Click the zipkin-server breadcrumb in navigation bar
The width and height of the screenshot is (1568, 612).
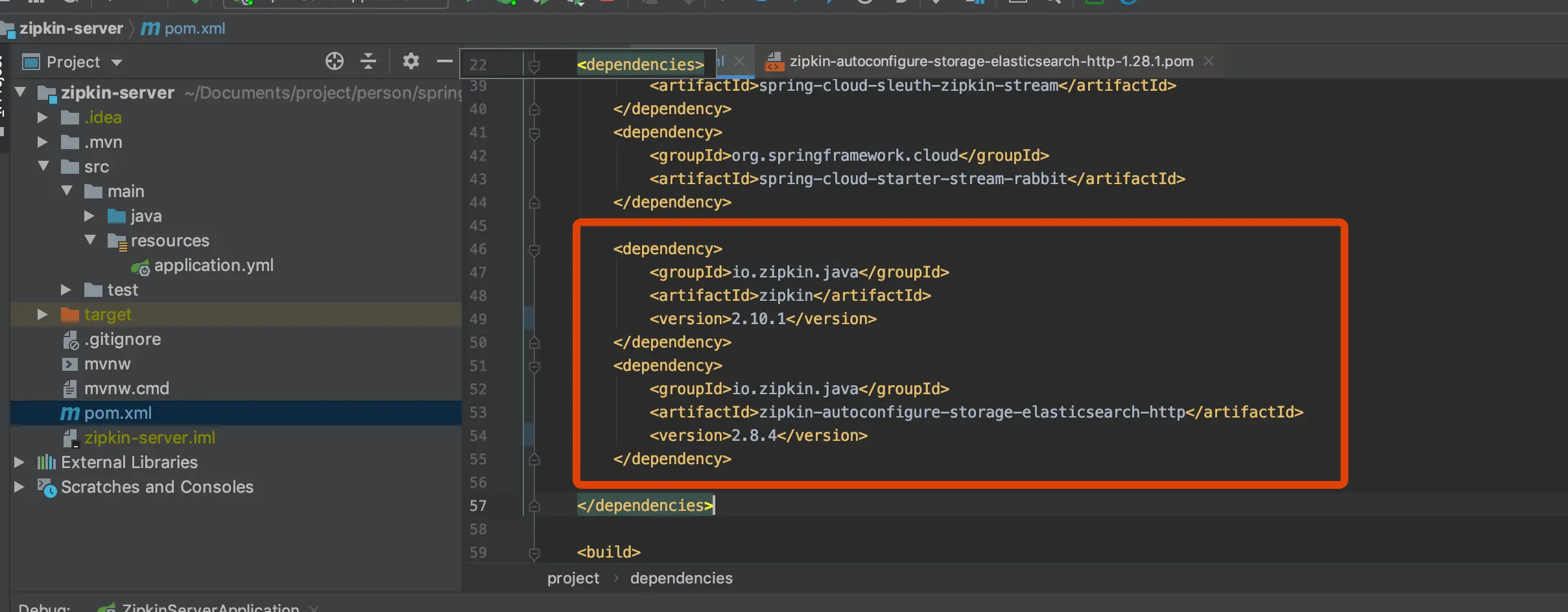71,29
